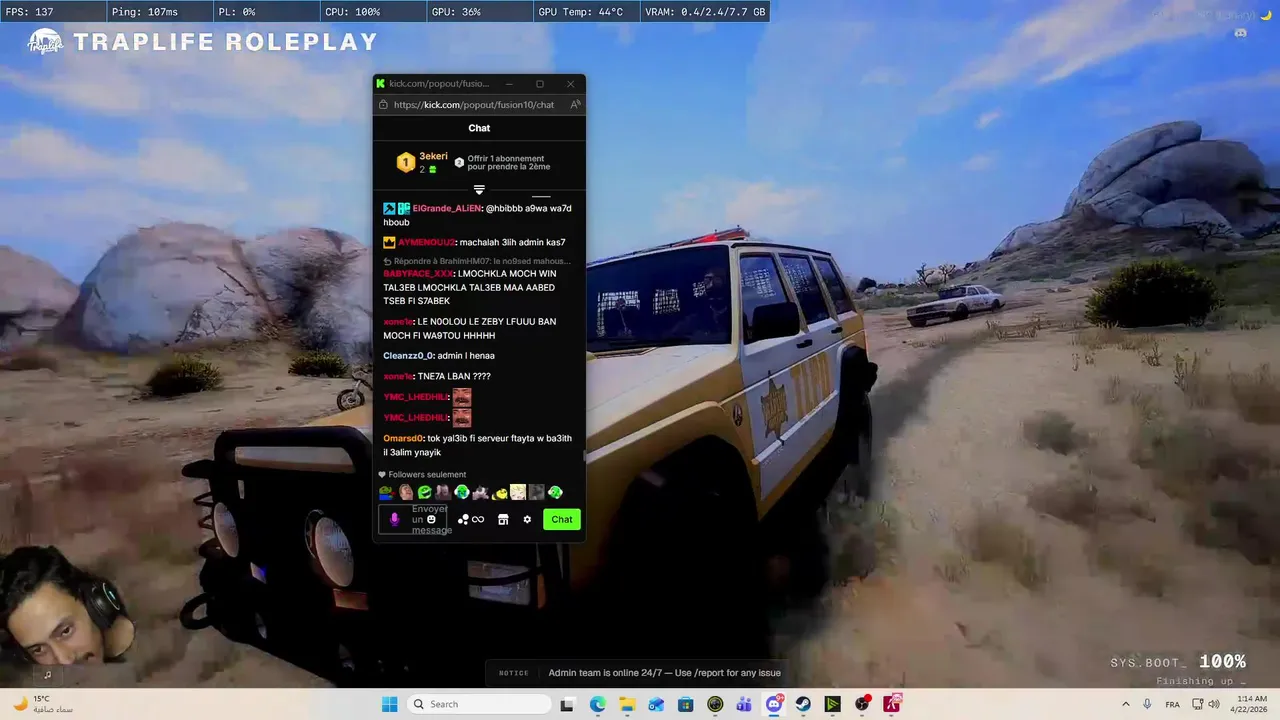Open Steam from the taskbar
This screenshot has height=720, width=1280.
(x=803, y=704)
